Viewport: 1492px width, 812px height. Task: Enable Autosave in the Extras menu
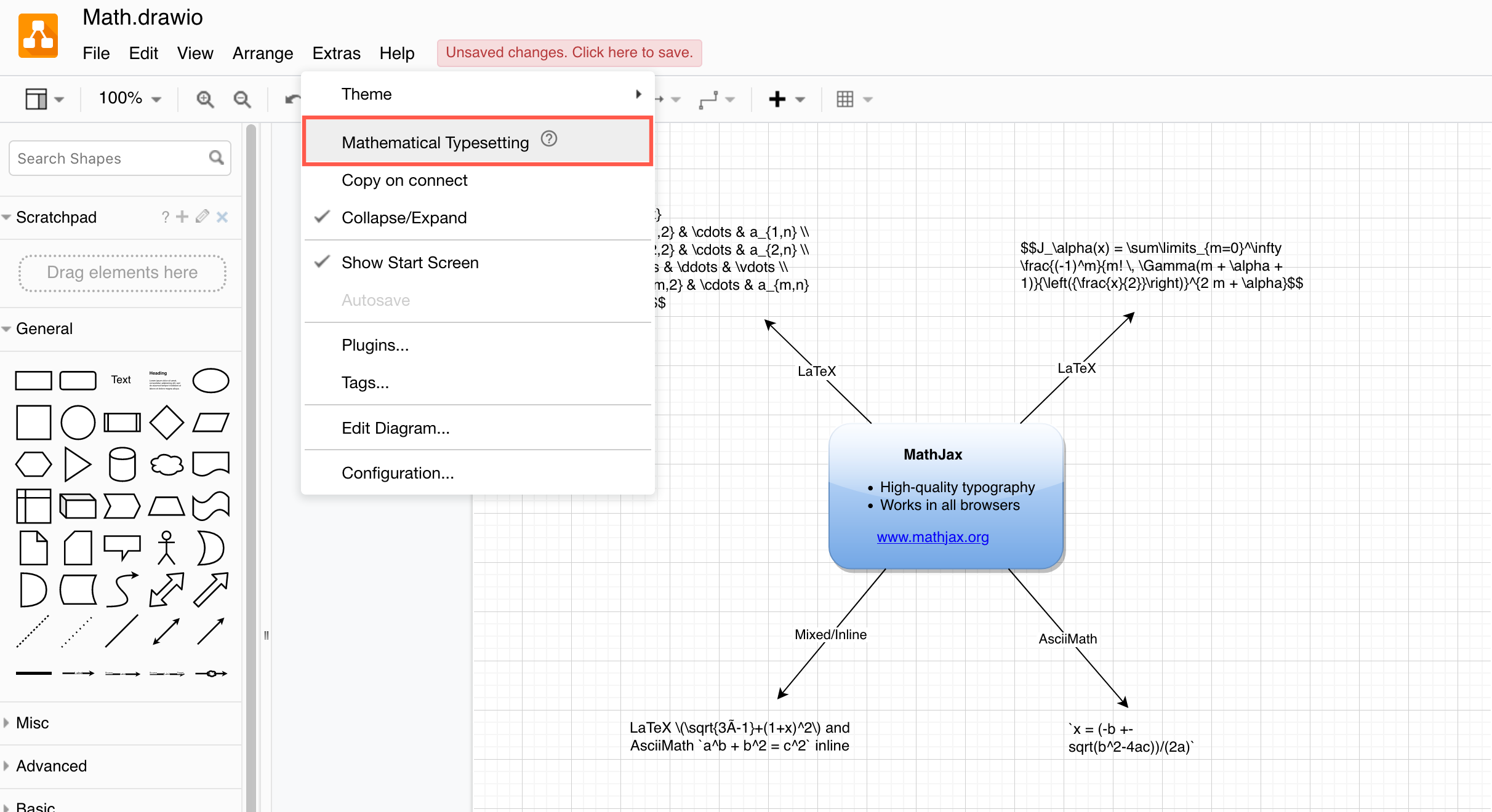coord(375,300)
